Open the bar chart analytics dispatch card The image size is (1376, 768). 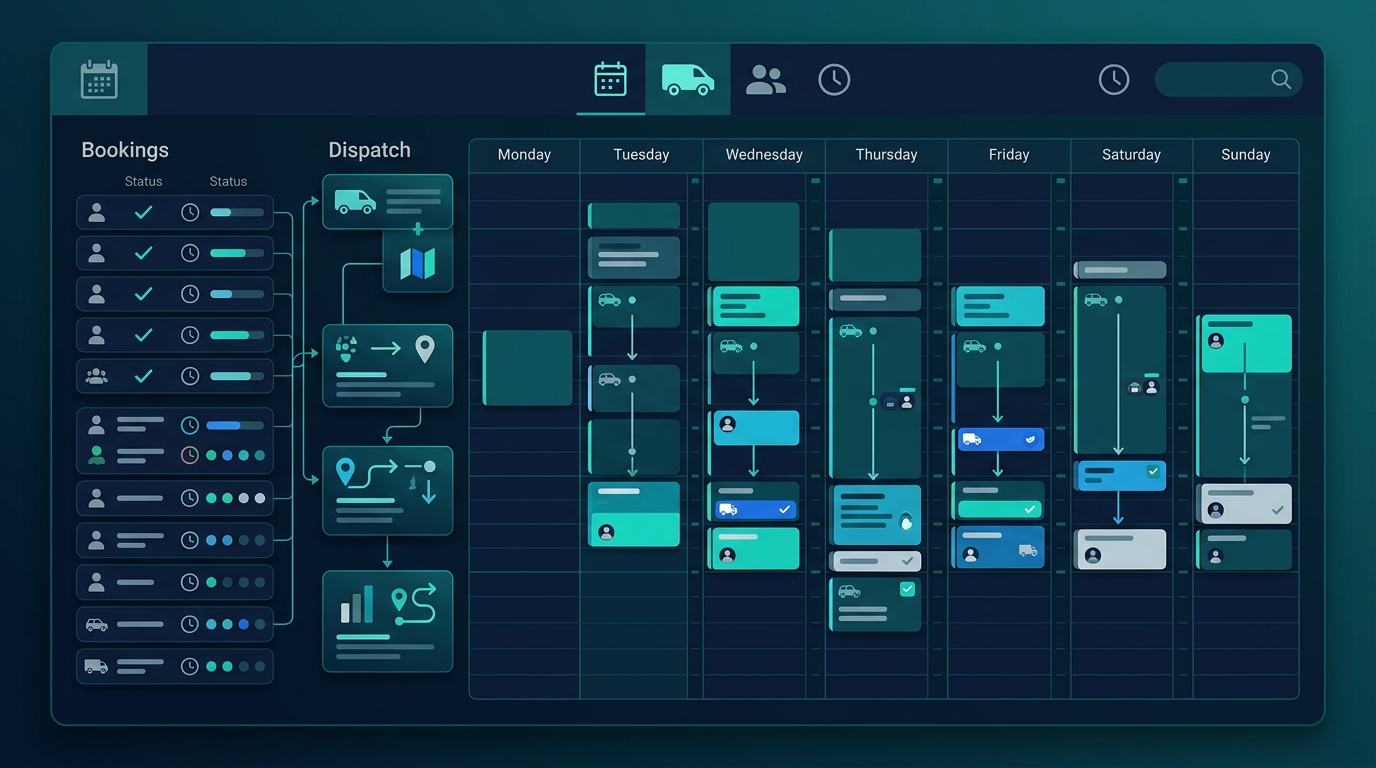(x=387, y=621)
